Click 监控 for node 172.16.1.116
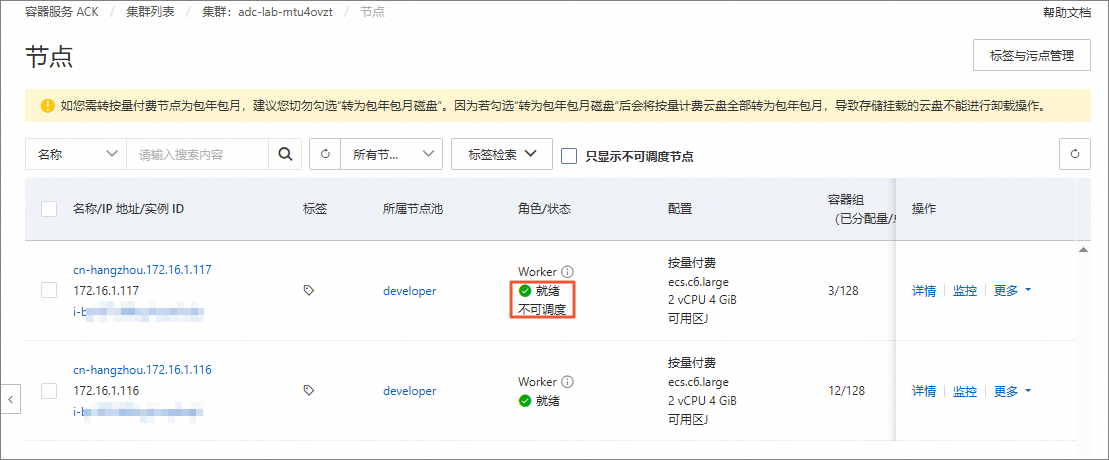1109x460 pixels. 965,391
